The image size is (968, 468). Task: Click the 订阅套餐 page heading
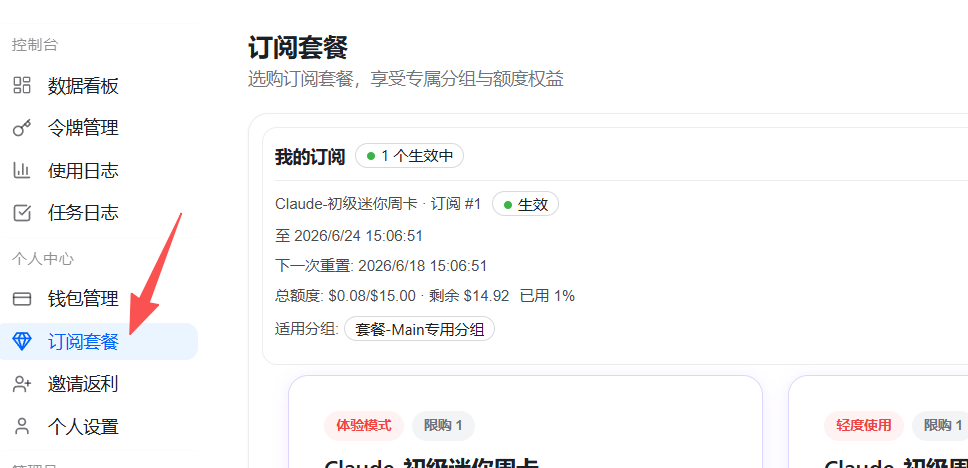click(298, 48)
